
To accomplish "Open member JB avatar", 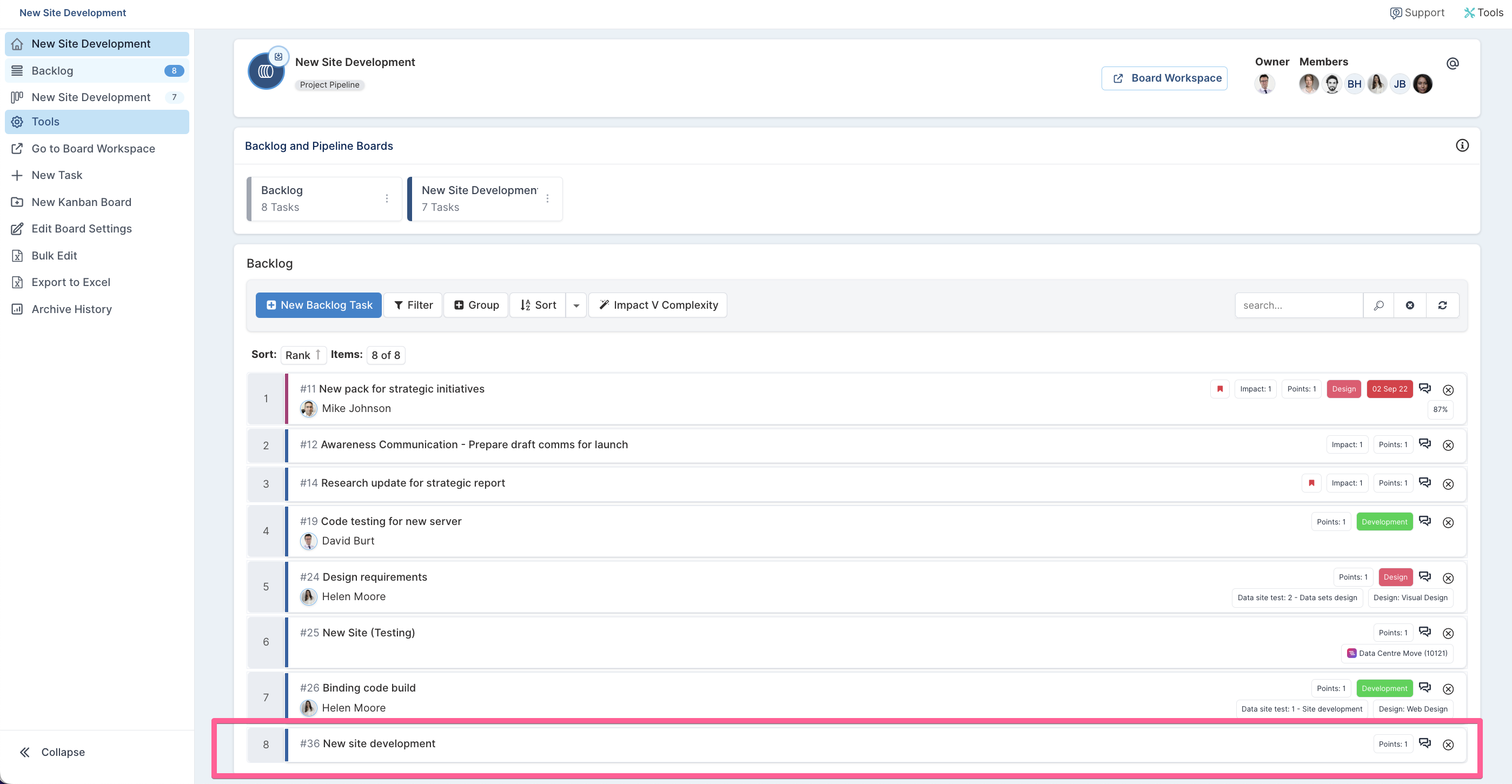I will tap(1400, 84).
